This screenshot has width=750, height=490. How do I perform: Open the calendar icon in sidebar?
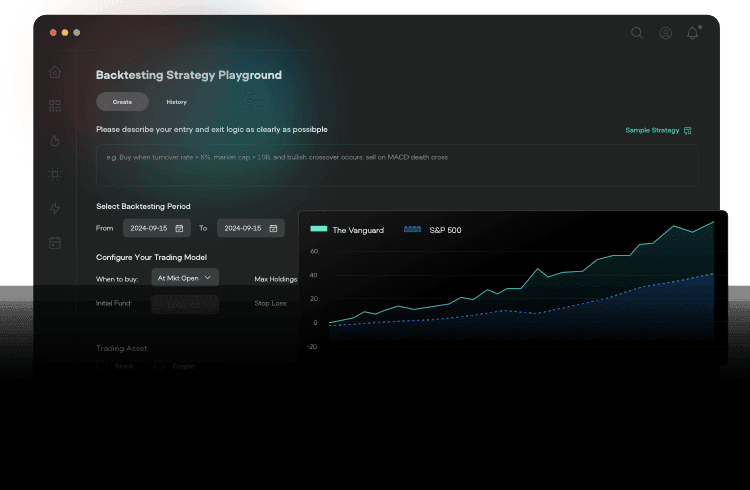pyautogui.click(x=55, y=242)
